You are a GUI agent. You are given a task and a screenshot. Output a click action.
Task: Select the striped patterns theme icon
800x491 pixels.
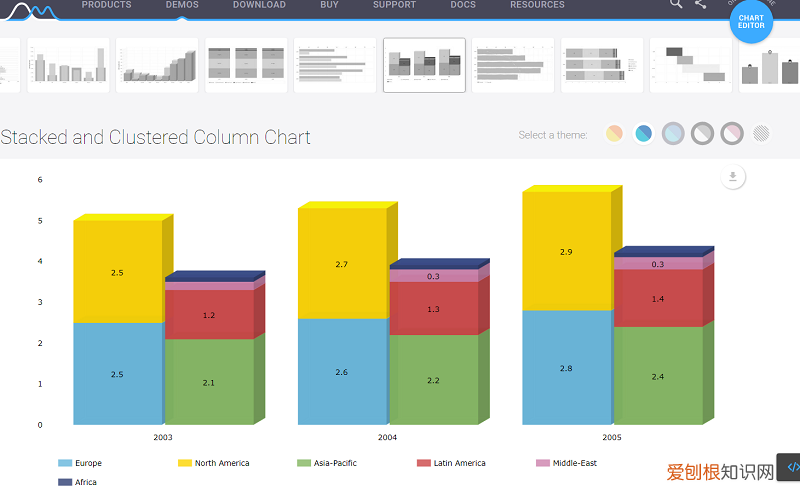tap(762, 133)
